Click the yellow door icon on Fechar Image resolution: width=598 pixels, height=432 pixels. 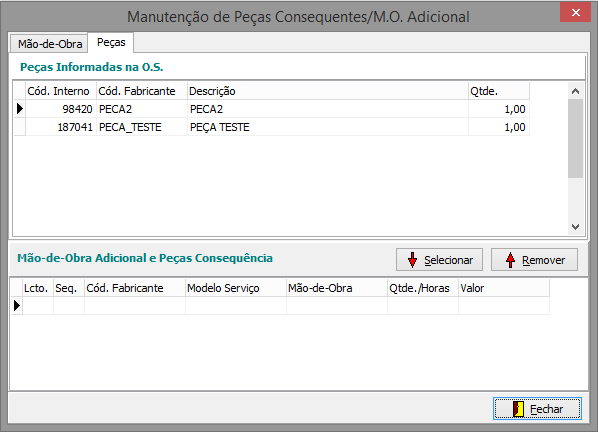[518, 409]
